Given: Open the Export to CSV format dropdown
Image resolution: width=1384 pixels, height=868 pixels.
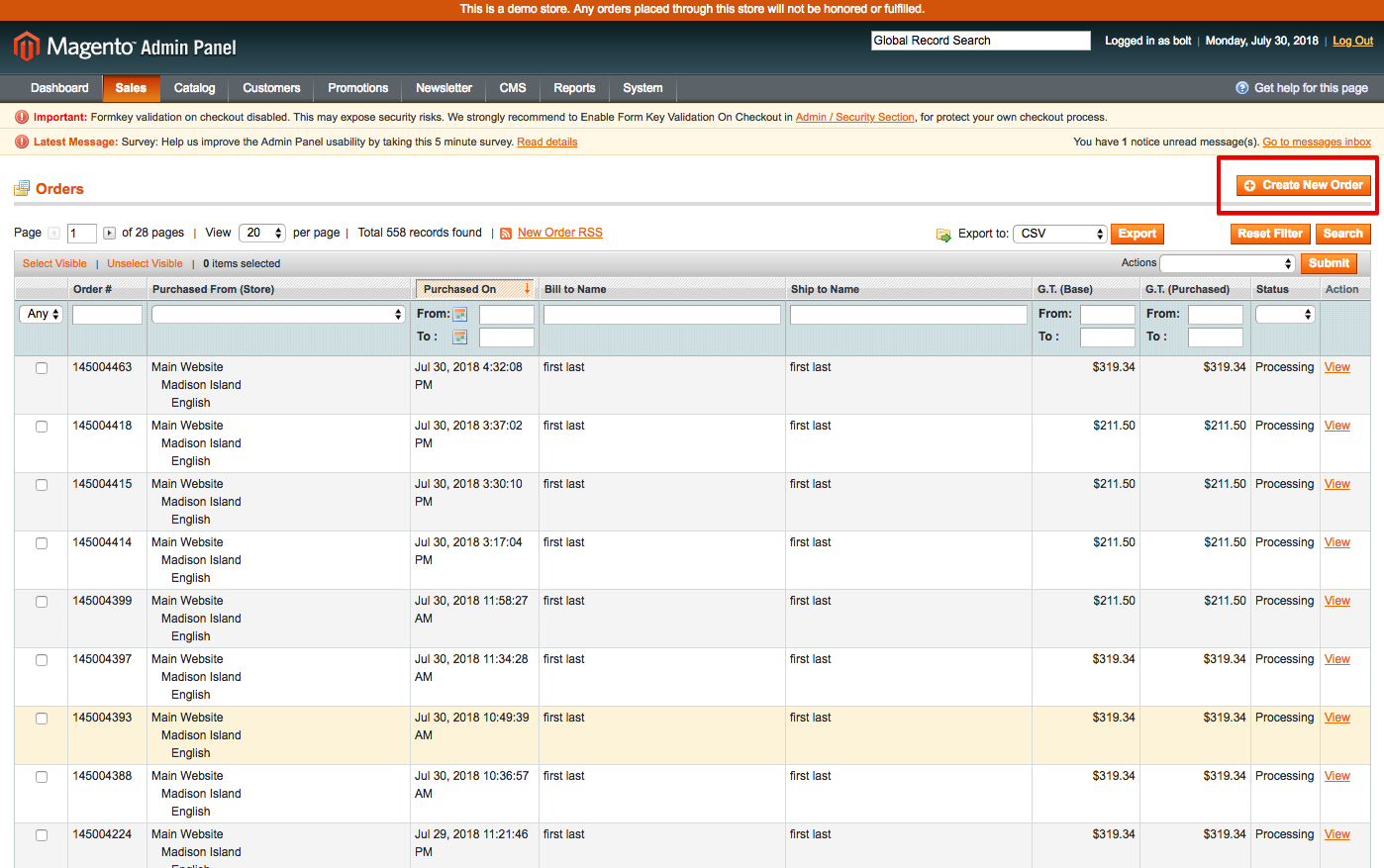Looking at the screenshot, I should click(x=1059, y=234).
